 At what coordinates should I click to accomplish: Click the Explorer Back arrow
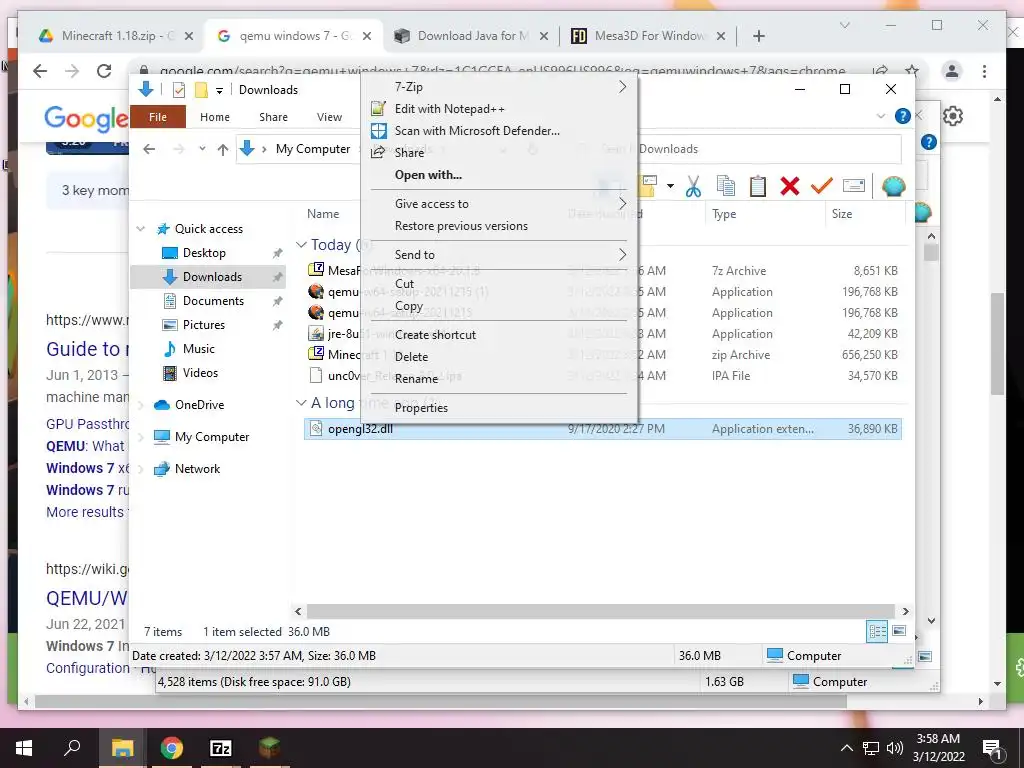(149, 149)
